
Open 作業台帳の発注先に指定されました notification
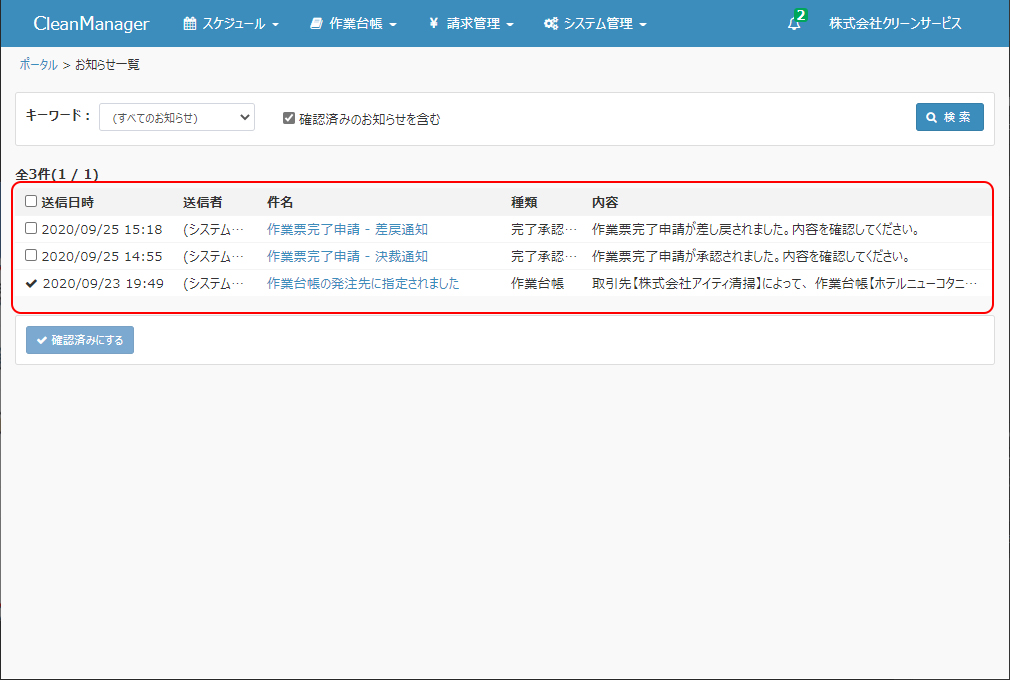point(363,284)
